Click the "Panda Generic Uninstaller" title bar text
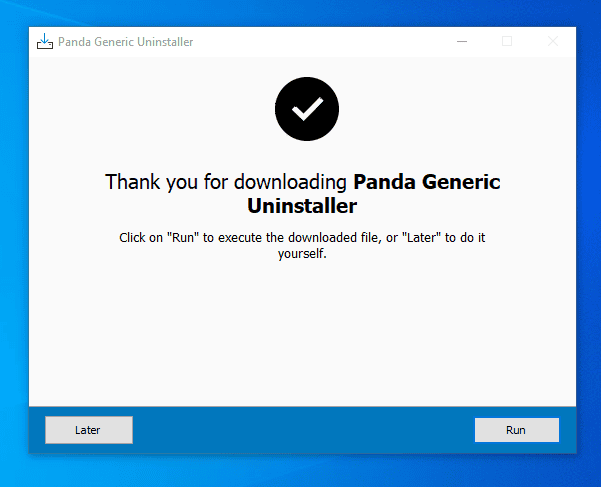Viewport: 601px width, 487px height. coord(126,42)
